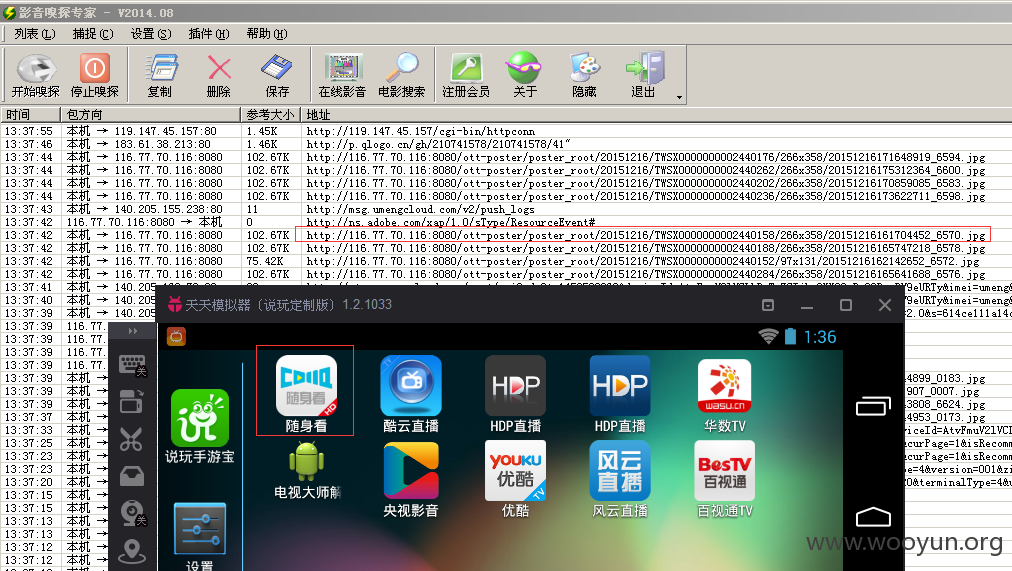1012x571 pixels.
Task: Open 关于 about icon
Action: click(525, 75)
